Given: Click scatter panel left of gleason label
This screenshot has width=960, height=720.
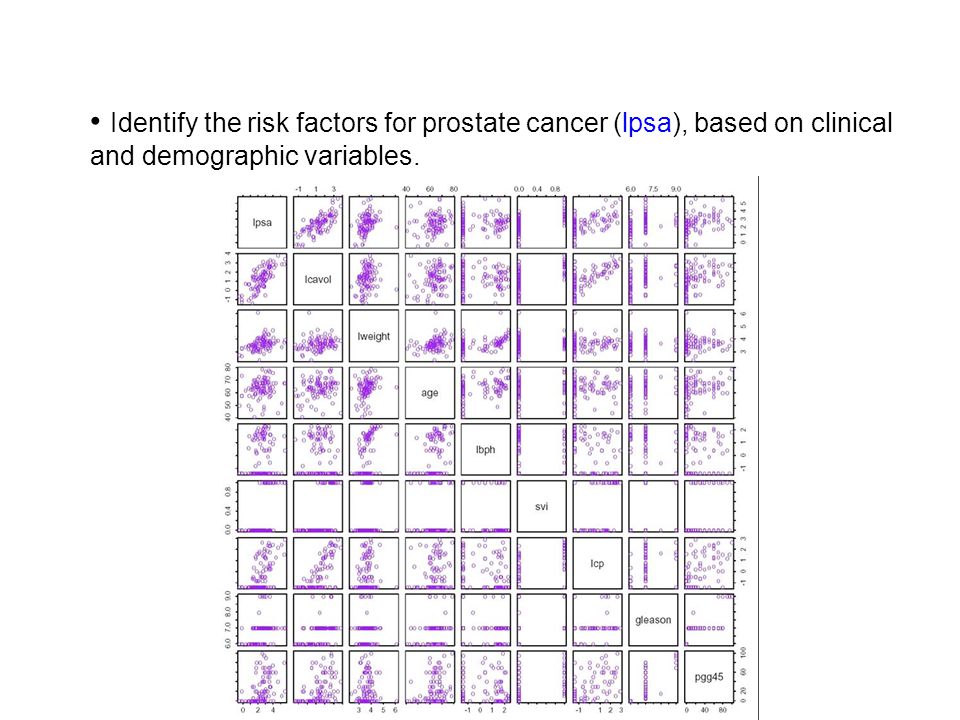Looking at the screenshot, I should 598,620.
